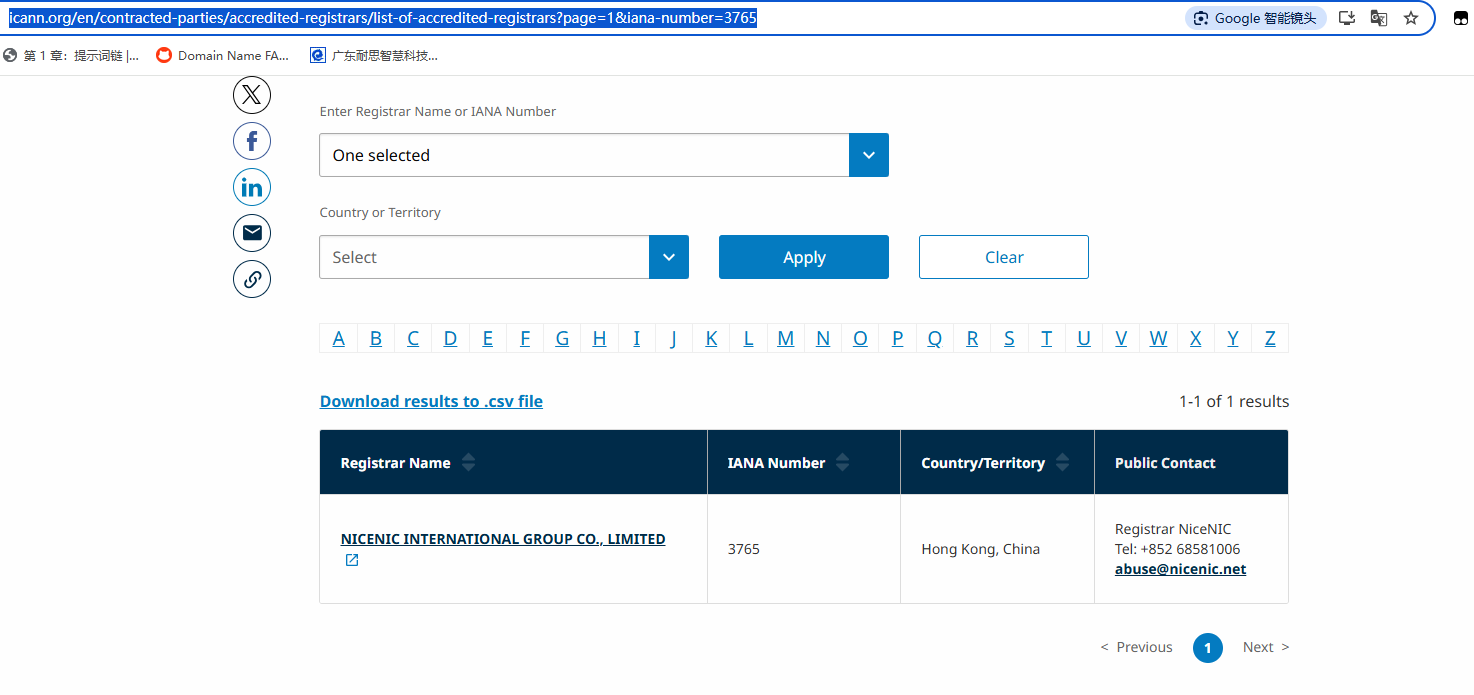1474x695 pixels.
Task: Expand the registrar name dropdown arrow
Action: pos(869,155)
